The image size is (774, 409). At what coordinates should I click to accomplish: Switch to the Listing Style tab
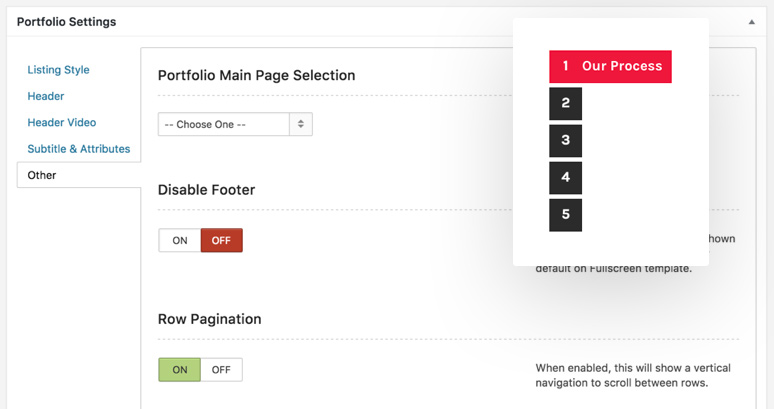point(58,70)
